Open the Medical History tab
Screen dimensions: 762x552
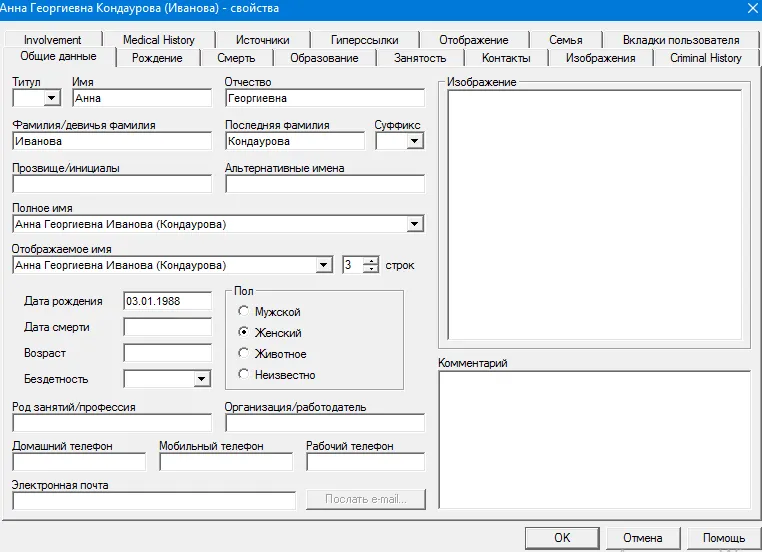click(x=159, y=40)
